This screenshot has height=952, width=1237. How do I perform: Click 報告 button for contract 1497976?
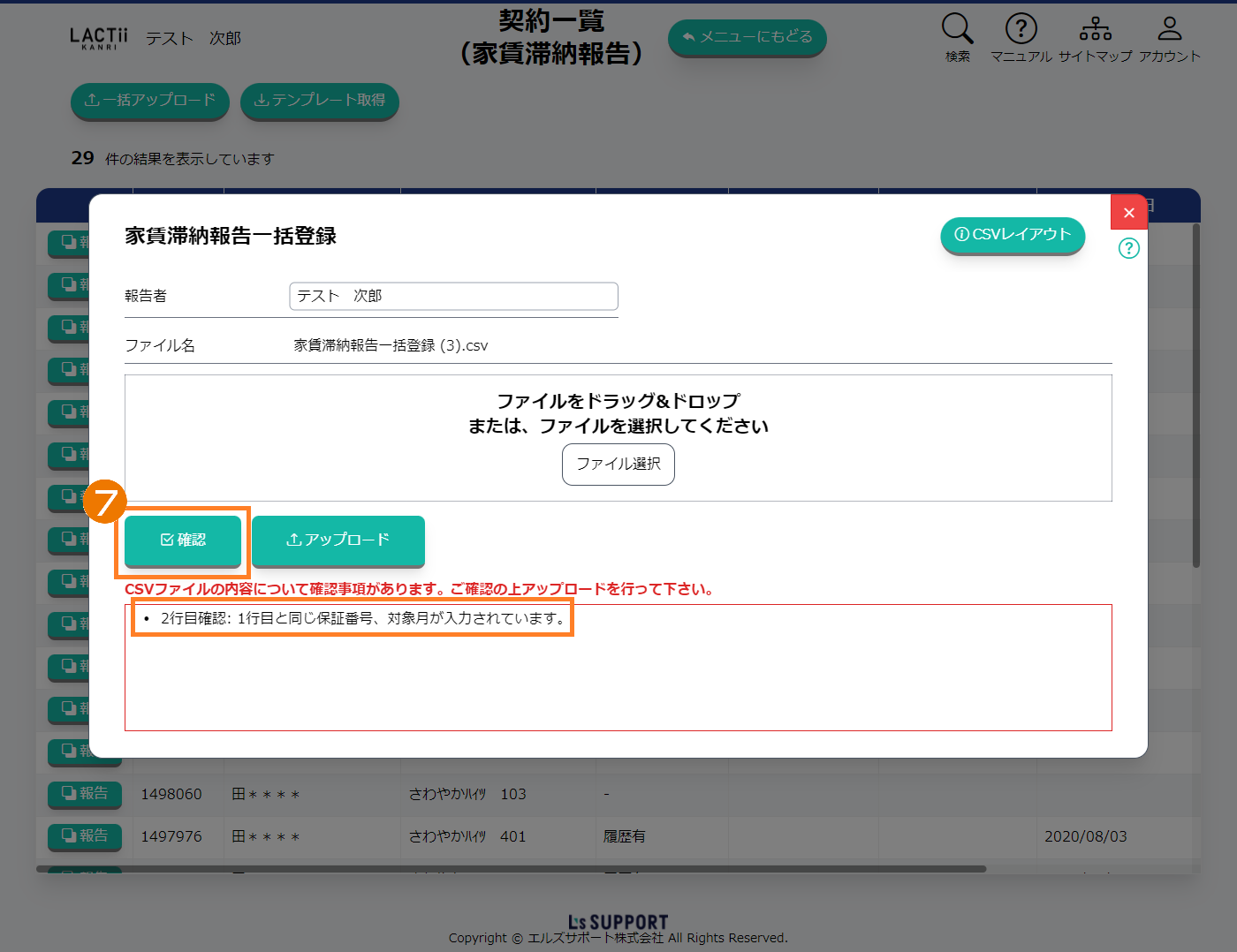(x=85, y=835)
